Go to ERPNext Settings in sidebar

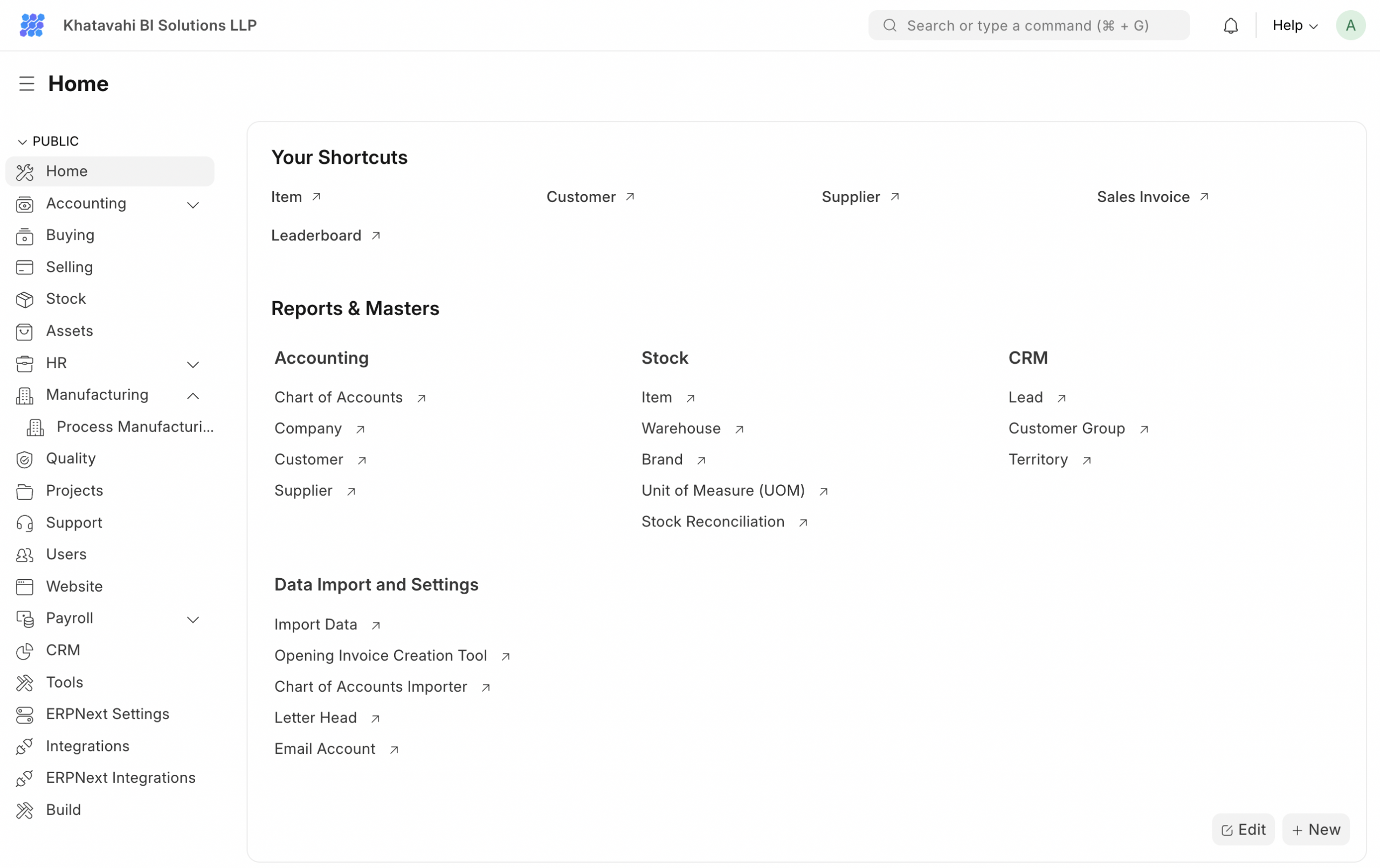[108, 714]
